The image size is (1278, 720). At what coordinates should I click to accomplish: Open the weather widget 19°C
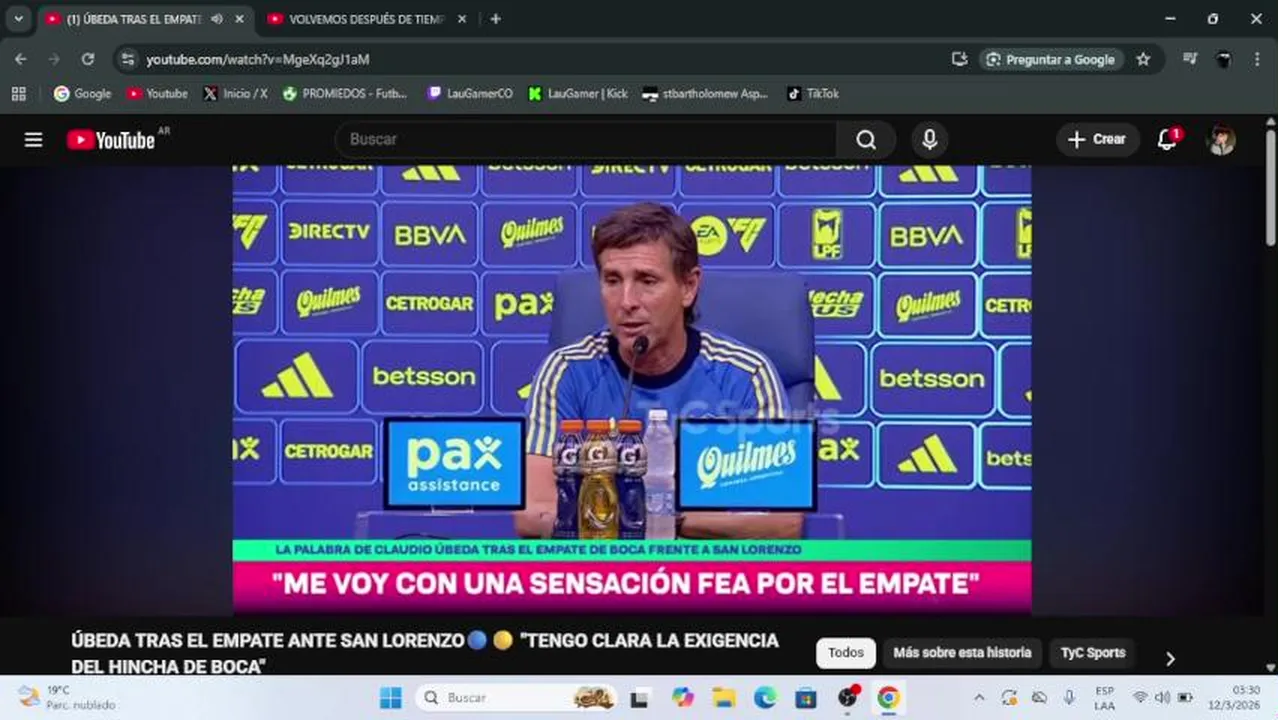click(x=66, y=698)
